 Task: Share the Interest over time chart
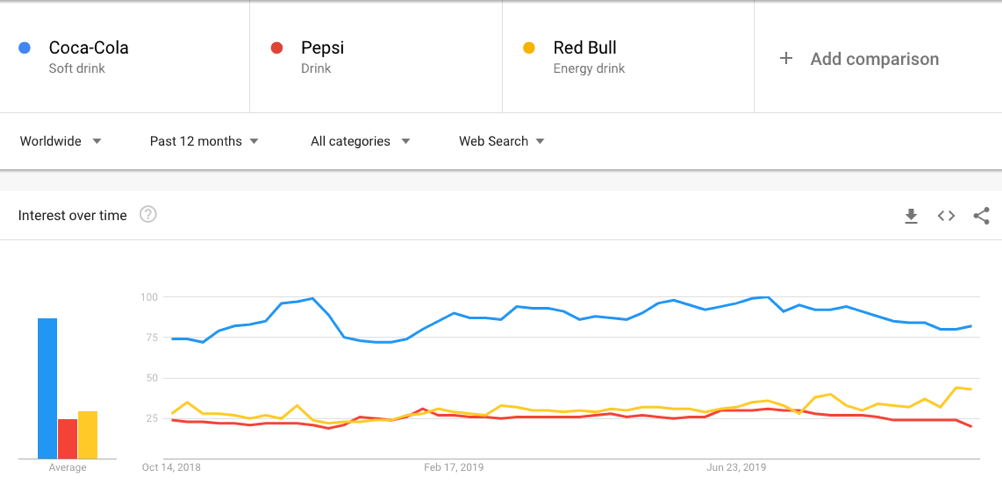click(x=981, y=216)
